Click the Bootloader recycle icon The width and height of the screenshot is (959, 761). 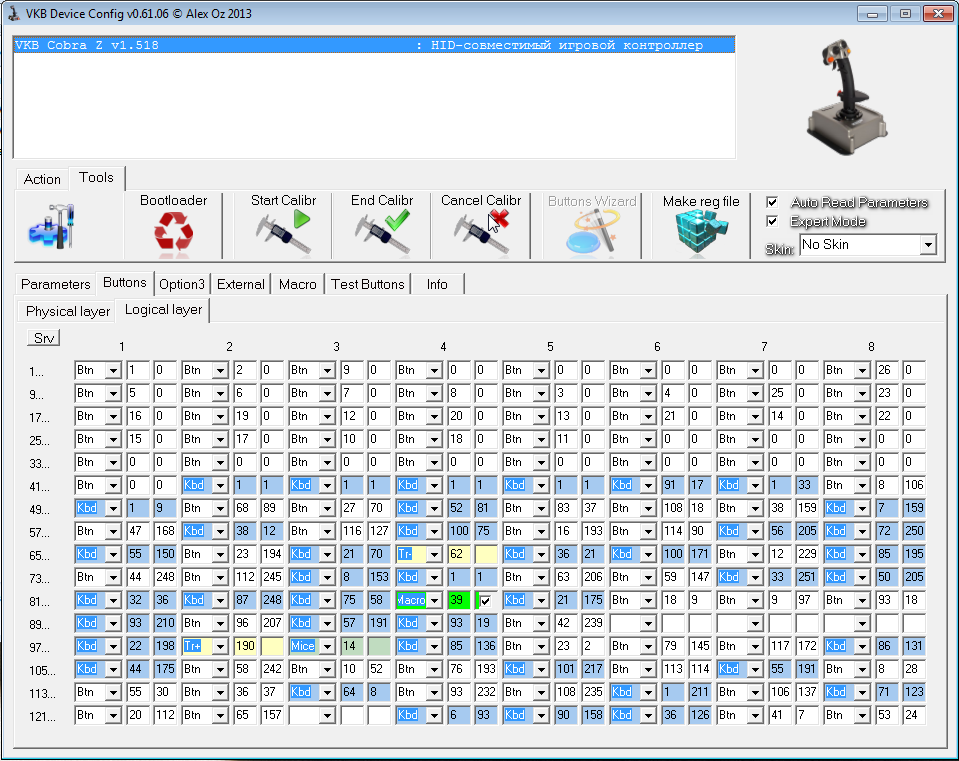tap(173, 234)
